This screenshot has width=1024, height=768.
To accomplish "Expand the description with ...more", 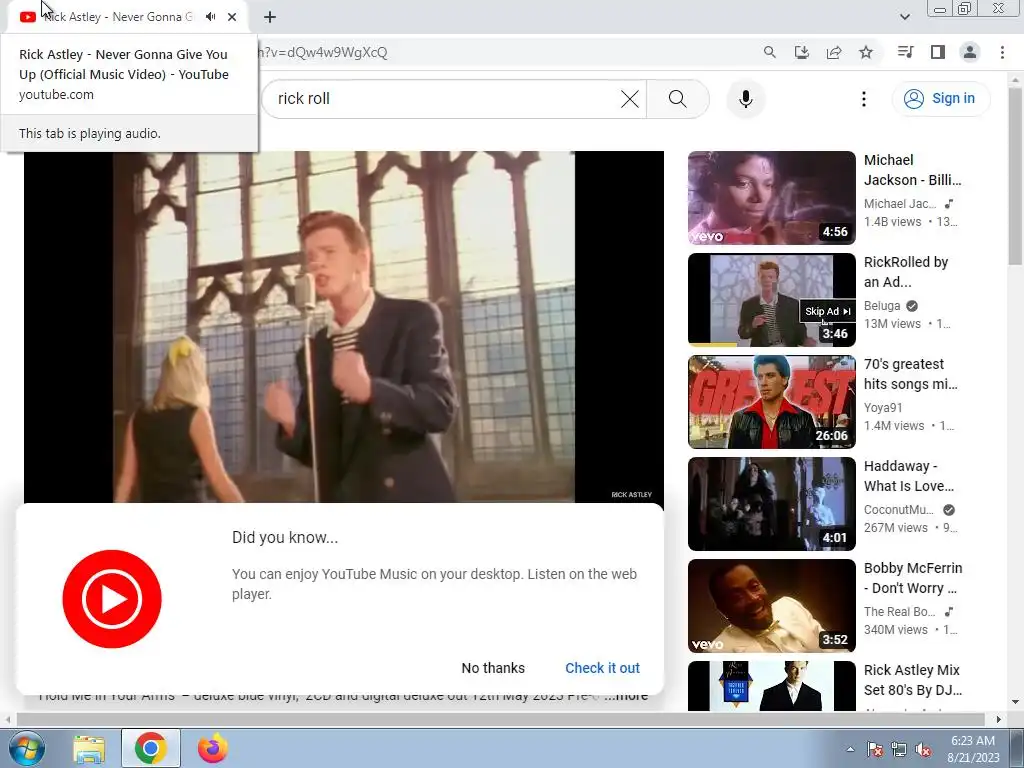I will click(626, 697).
